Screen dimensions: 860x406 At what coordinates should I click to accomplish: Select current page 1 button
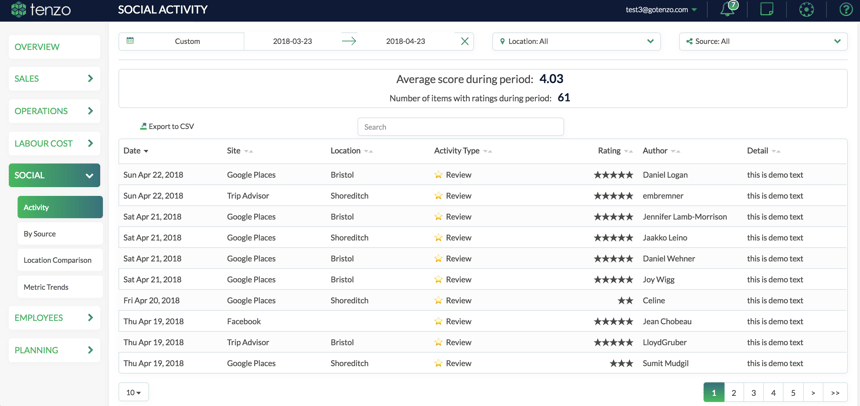coord(714,393)
